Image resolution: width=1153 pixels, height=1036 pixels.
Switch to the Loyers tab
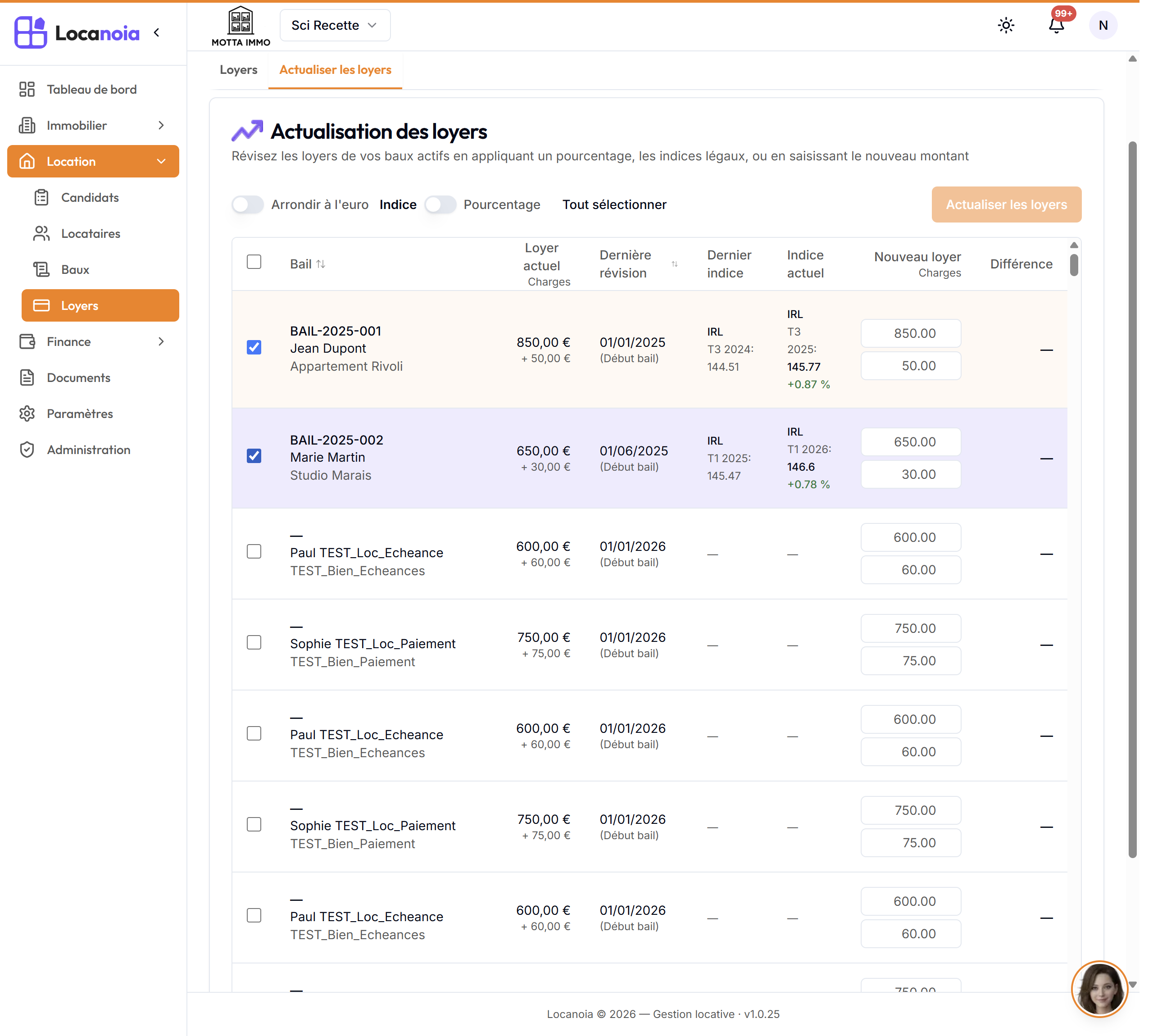[238, 70]
